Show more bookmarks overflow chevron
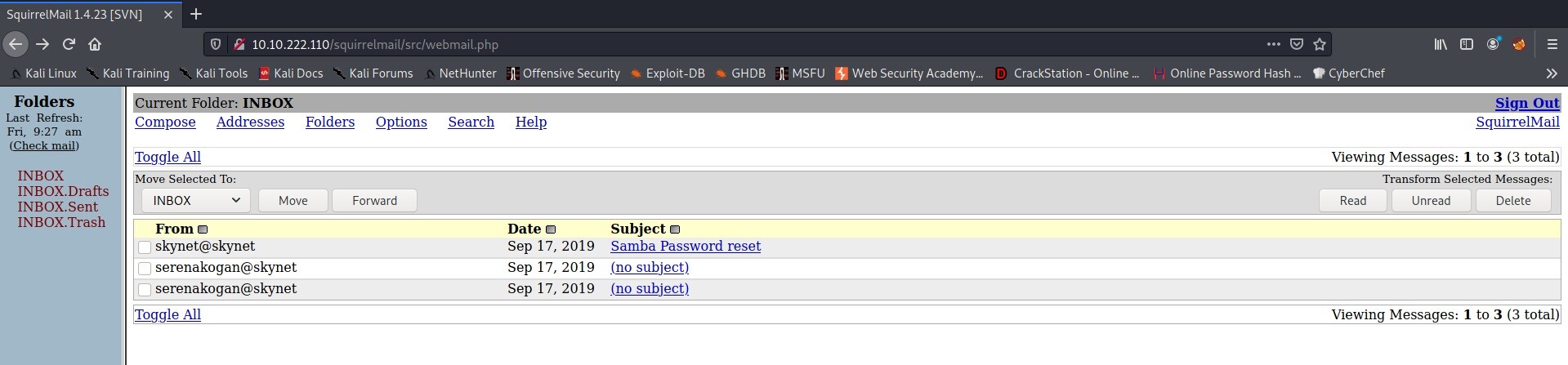 click(x=1551, y=73)
